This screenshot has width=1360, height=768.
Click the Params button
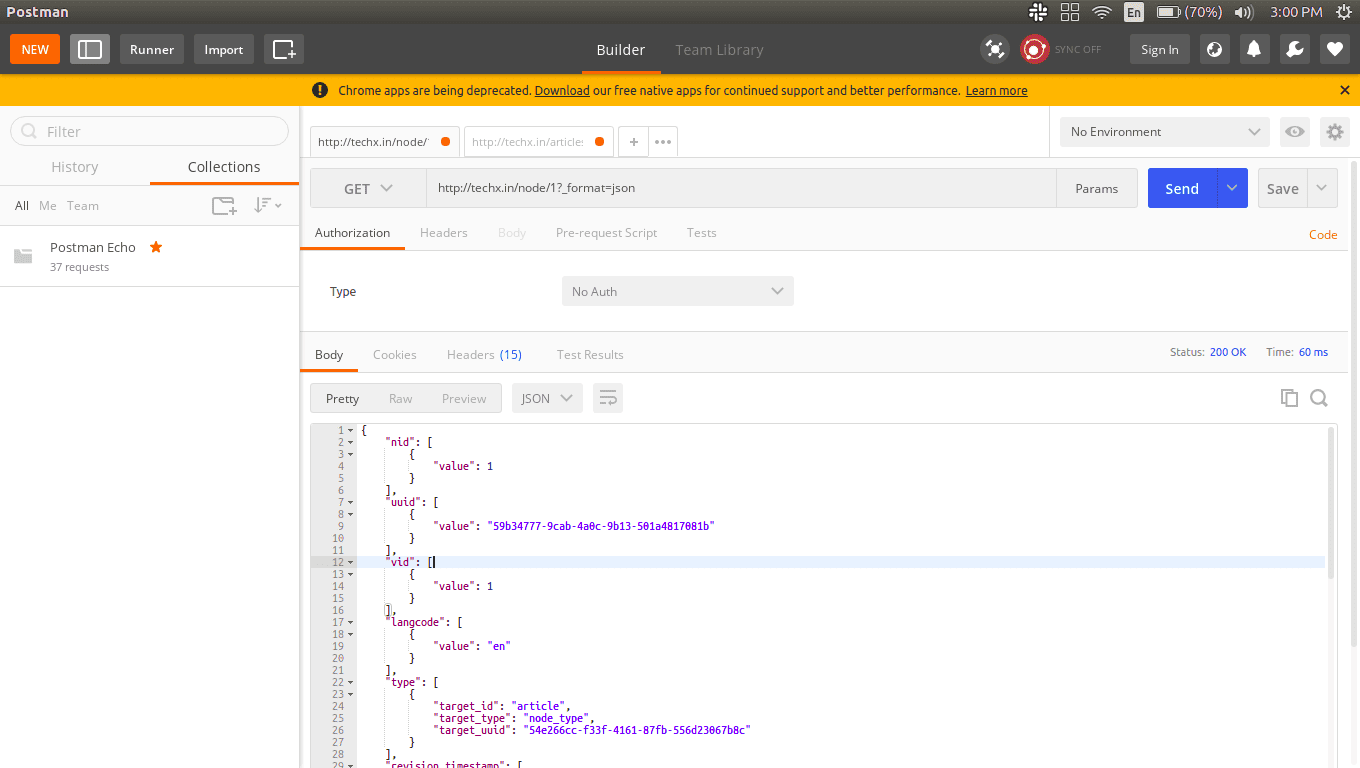1097,188
